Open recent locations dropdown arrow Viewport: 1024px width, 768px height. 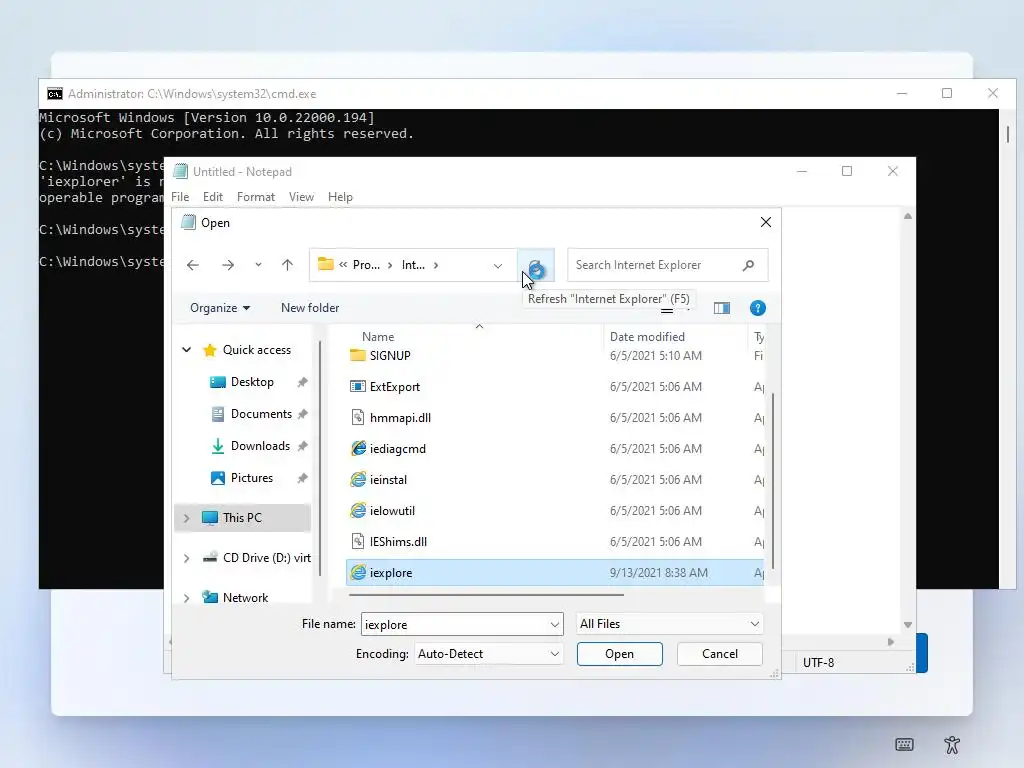click(x=259, y=265)
